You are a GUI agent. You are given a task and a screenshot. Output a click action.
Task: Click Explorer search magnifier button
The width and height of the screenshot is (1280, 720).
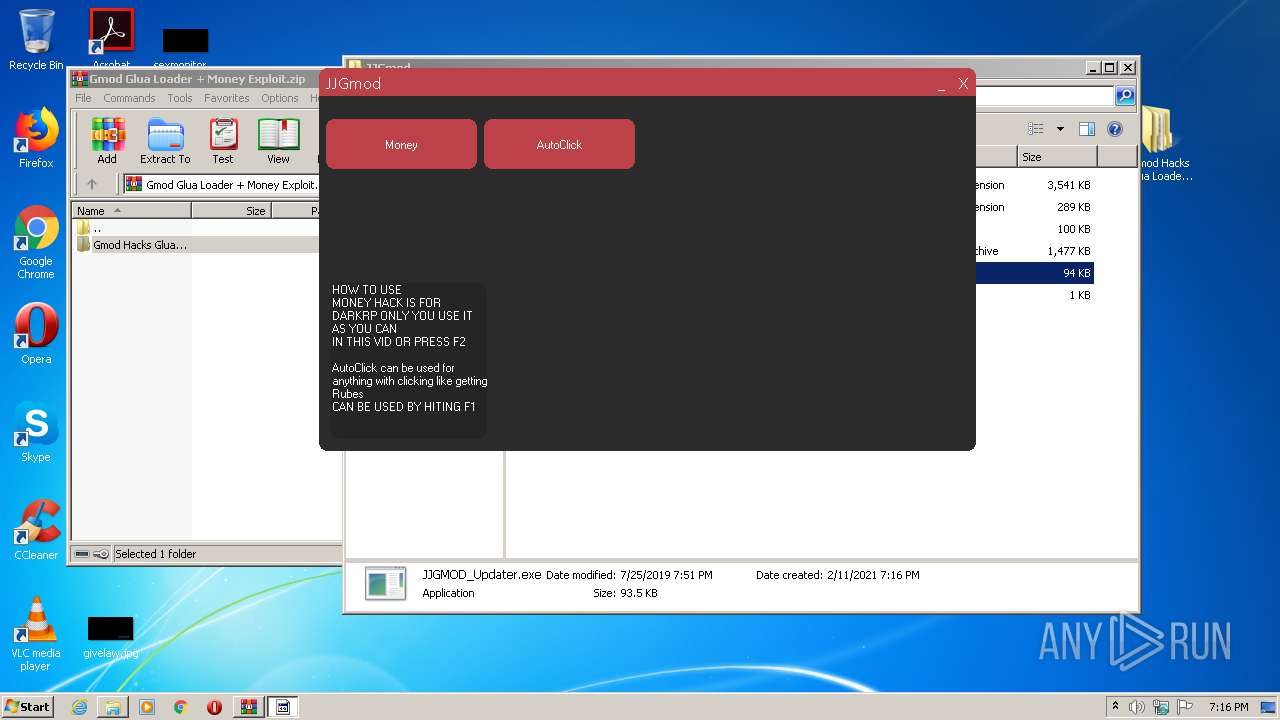point(1125,96)
